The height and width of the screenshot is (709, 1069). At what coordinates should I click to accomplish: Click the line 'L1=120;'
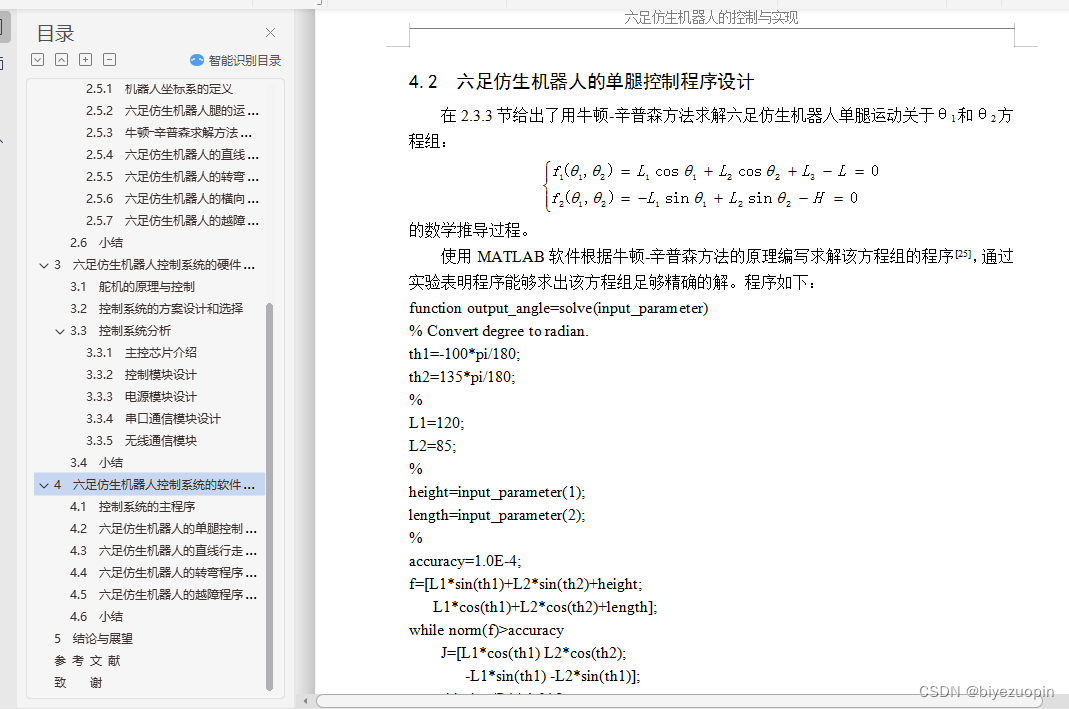click(436, 423)
